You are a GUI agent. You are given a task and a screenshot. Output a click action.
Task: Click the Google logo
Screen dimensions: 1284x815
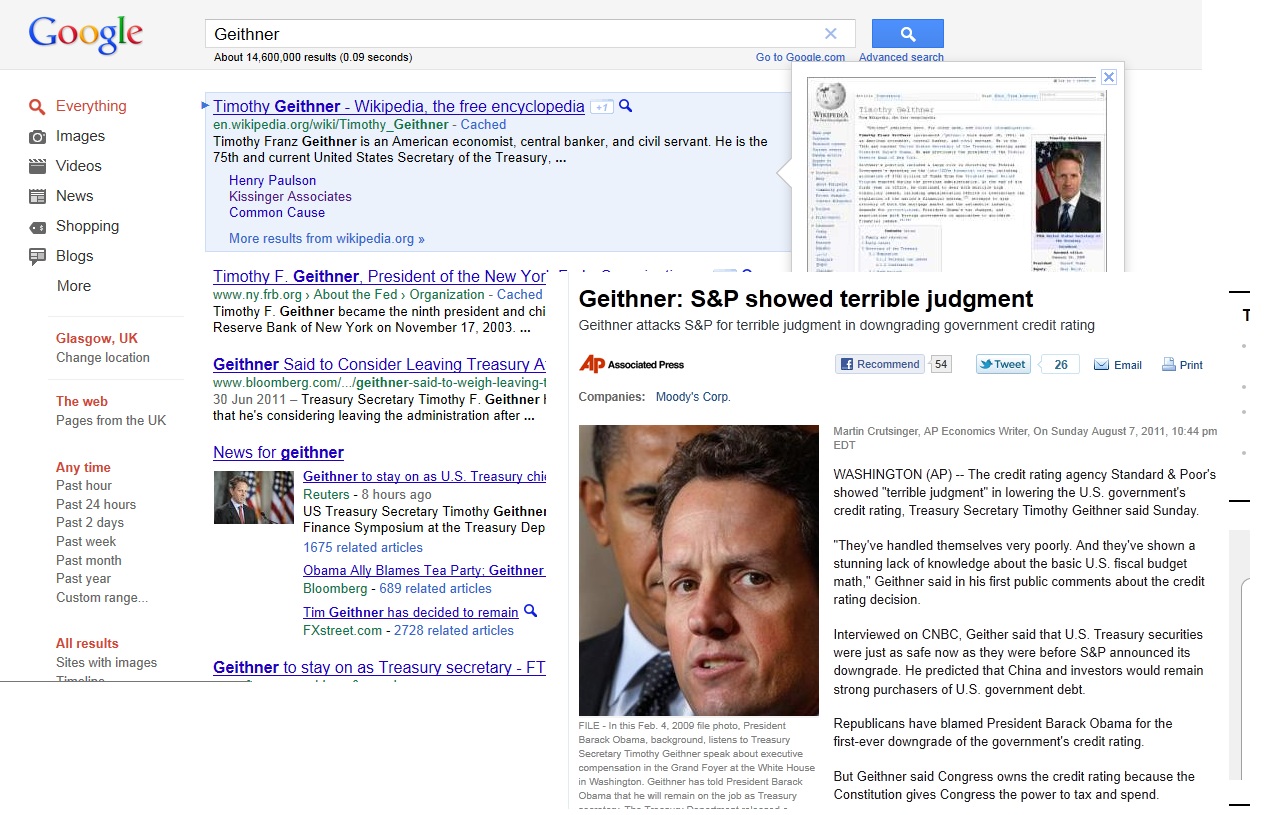click(86, 35)
